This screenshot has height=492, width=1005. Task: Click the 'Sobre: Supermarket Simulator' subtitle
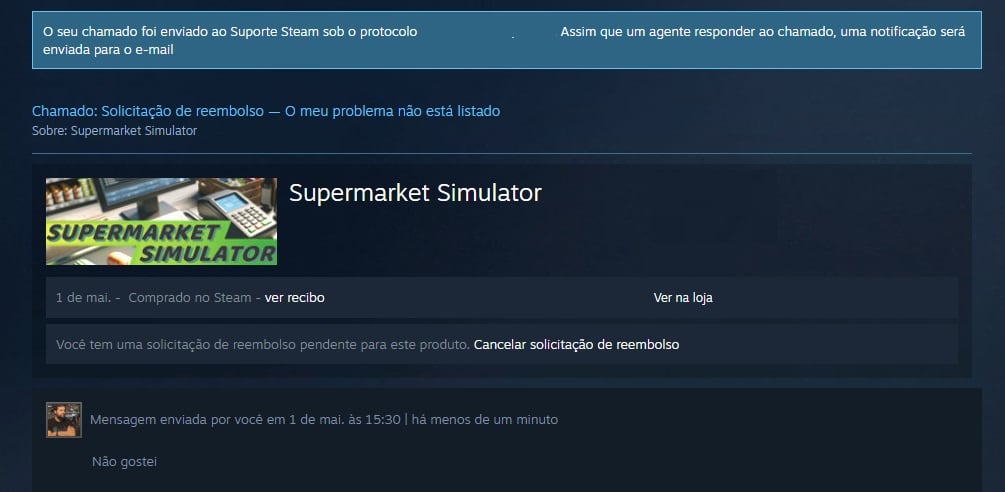115,131
